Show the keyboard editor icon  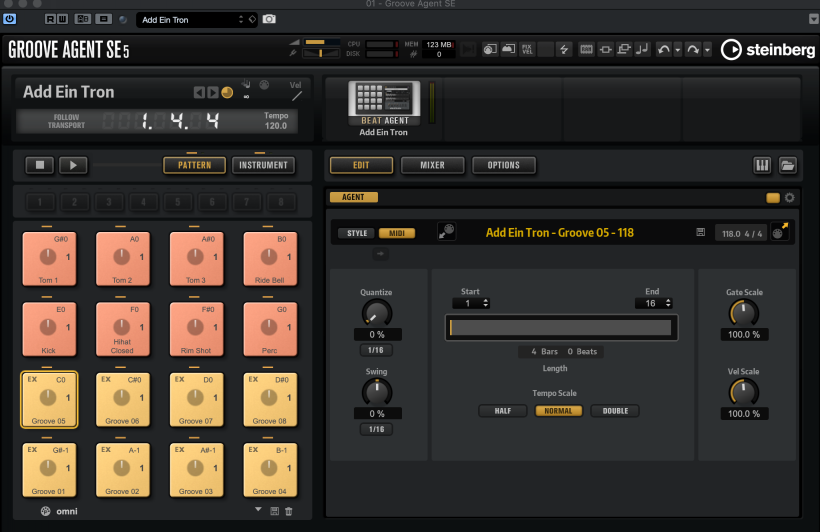coord(762,165)
